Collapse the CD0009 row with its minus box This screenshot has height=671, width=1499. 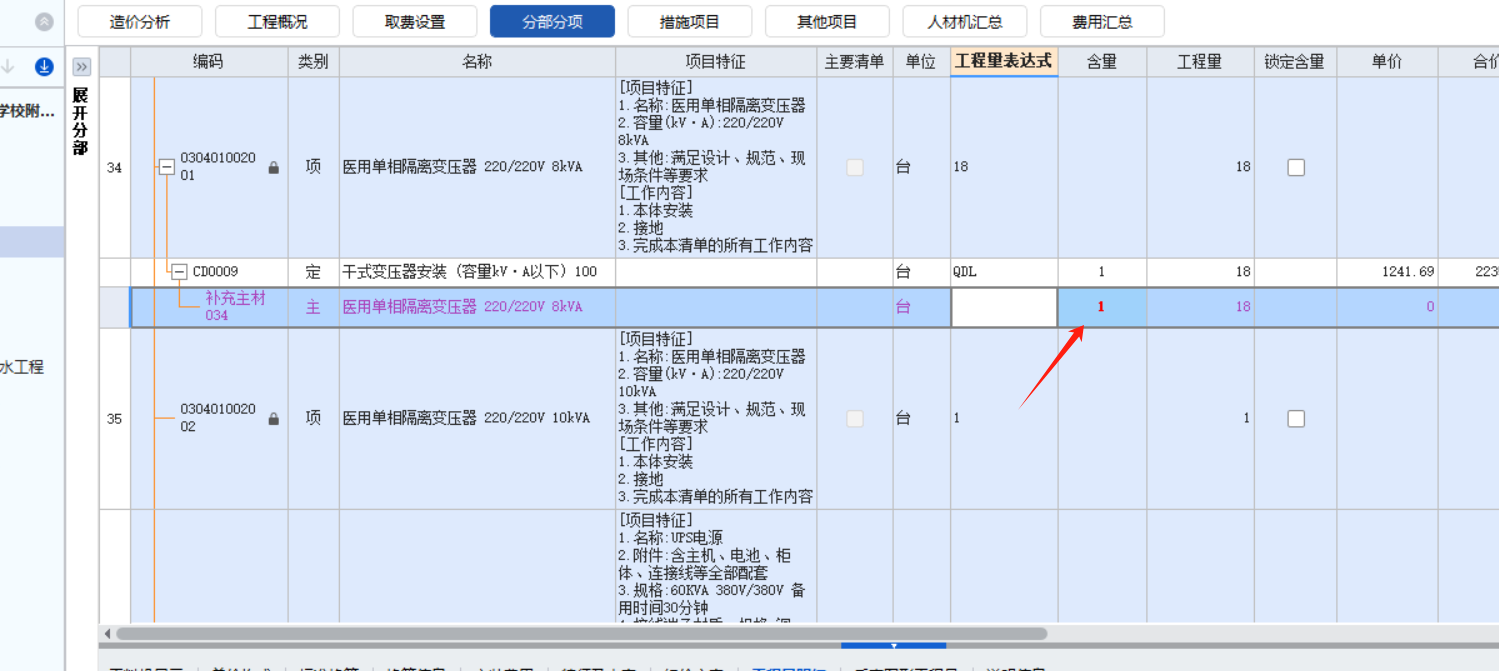click(178, 271)
